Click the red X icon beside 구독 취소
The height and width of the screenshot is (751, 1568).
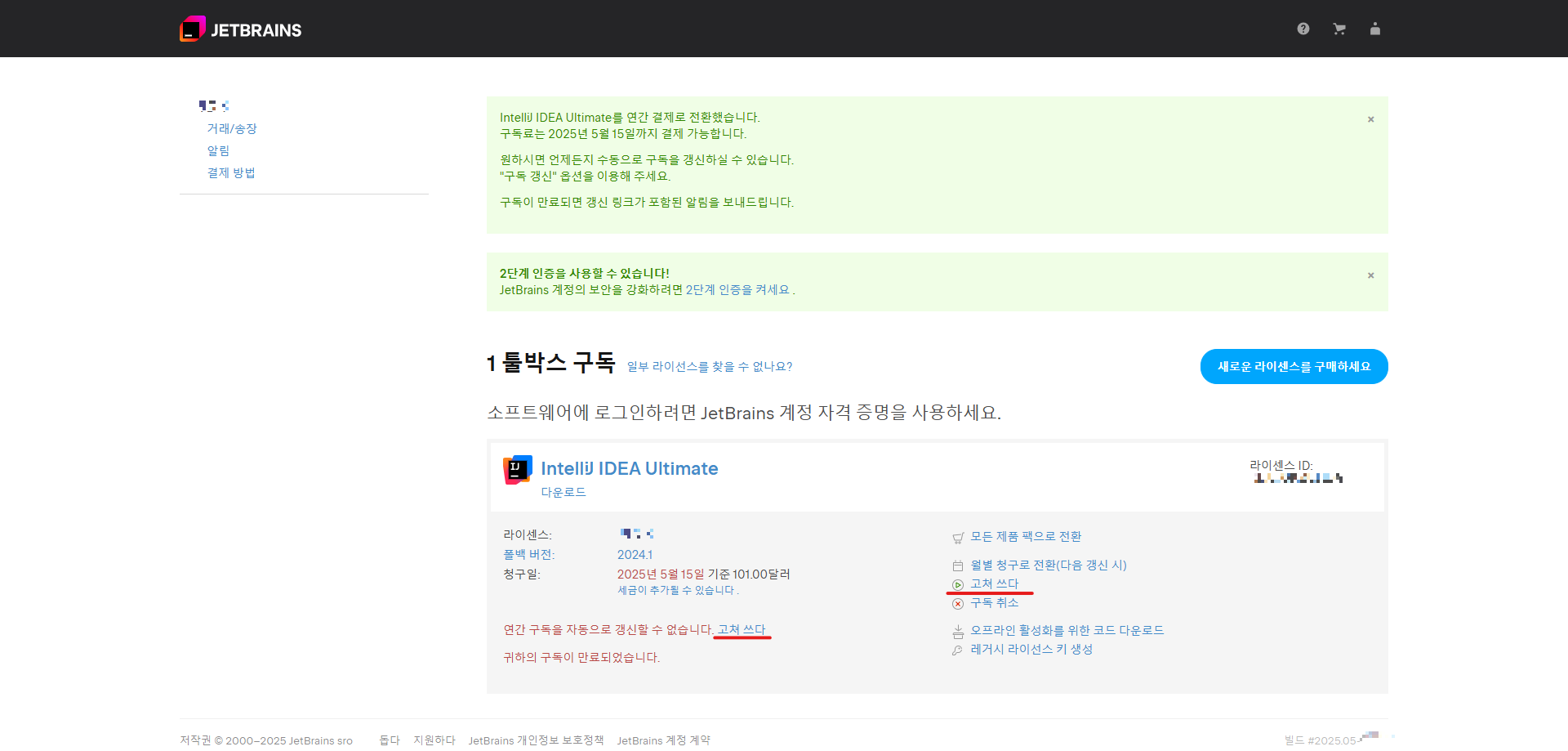[958, 604]
